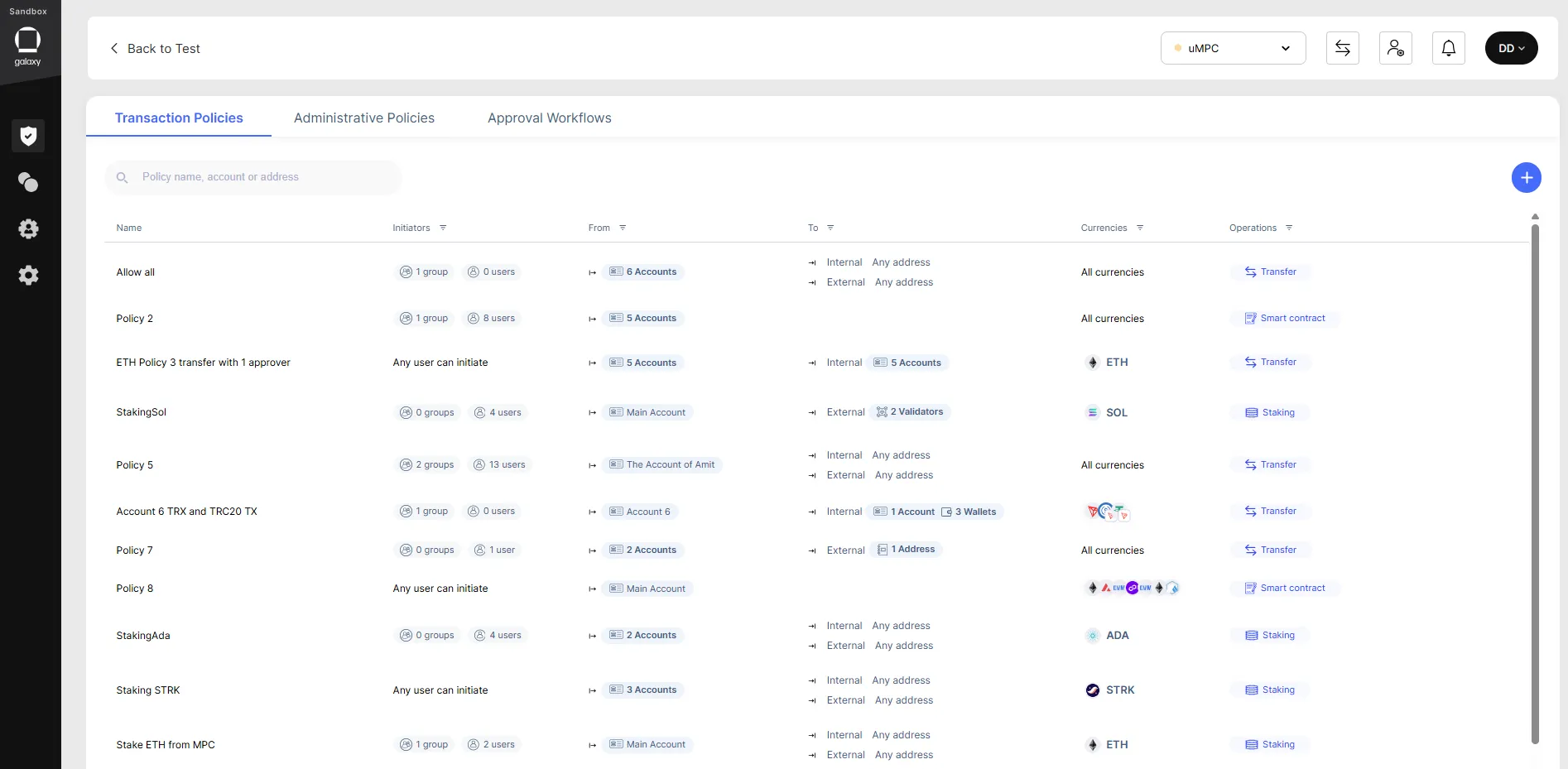Click 8 users chip in Policy 2 row
This screenshot has width=1568, height=769.
pyautogui.click(x=491, y=318)
